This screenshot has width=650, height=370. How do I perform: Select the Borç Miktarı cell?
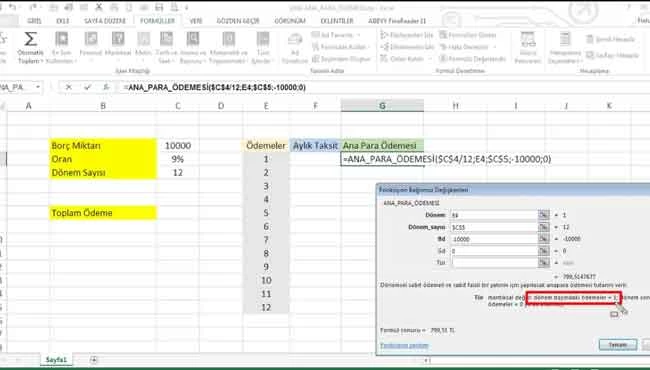coord(103,145)
